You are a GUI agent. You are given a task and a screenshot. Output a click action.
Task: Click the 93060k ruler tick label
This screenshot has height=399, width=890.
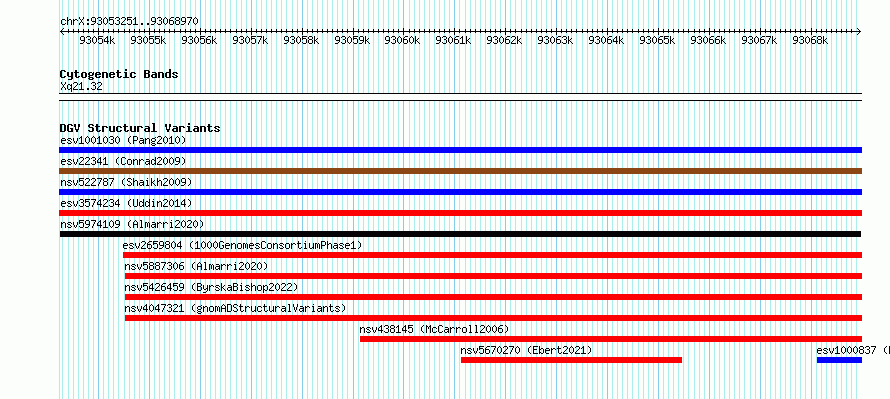402,40
